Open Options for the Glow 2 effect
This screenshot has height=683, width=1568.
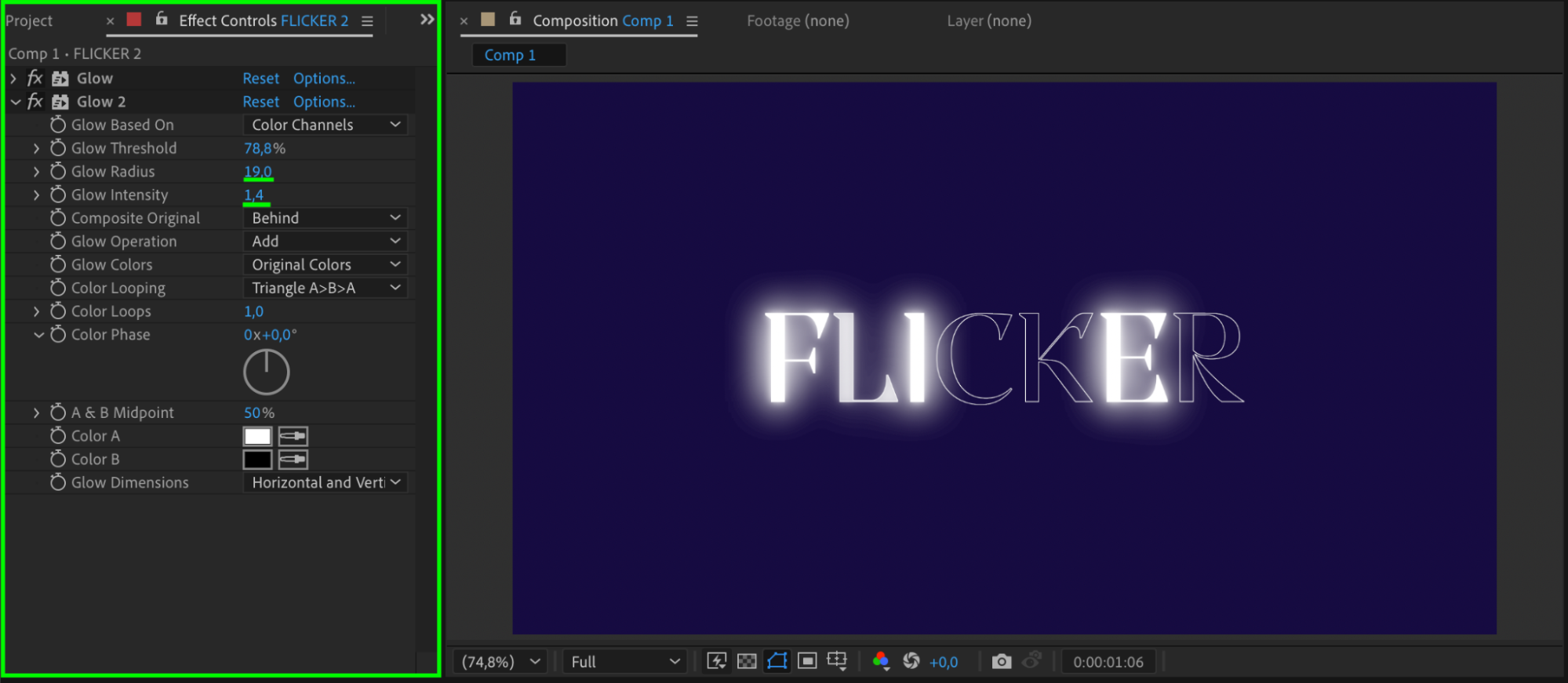324,102
